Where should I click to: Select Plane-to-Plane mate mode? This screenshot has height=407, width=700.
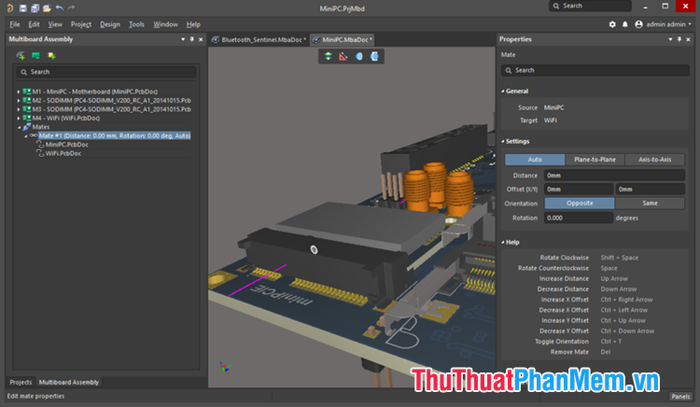click(x=595, y=159)
